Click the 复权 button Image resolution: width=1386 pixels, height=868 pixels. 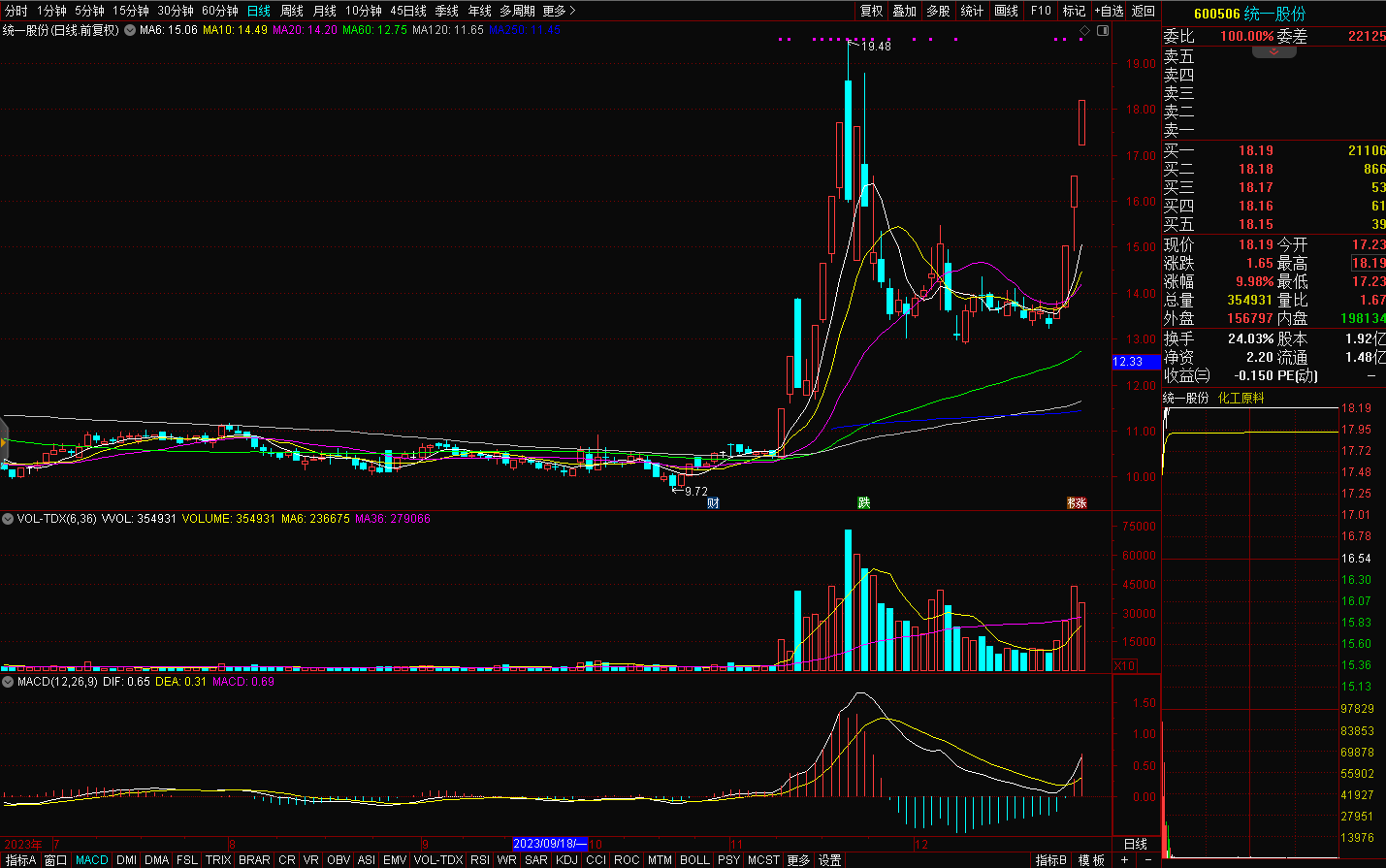click(872, 11)
